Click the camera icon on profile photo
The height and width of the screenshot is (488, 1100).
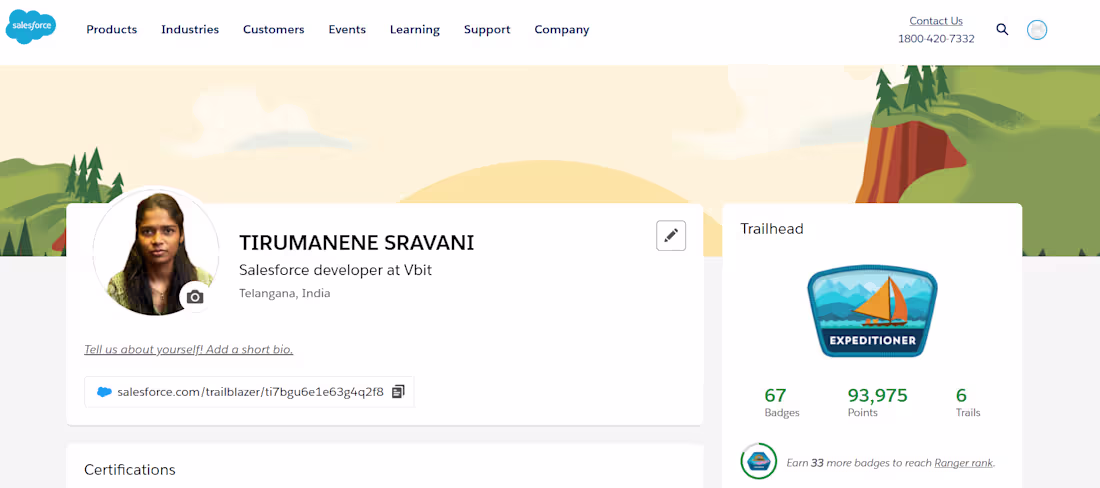[195, 297]
